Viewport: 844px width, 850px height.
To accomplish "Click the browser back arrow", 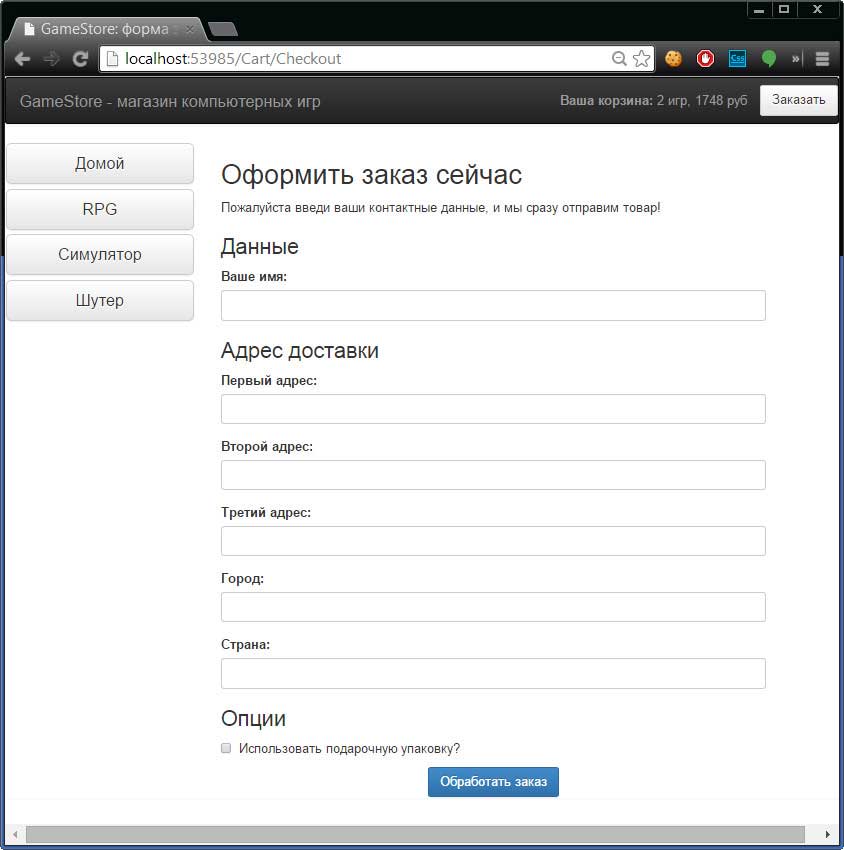I will [x=22, y=59].
